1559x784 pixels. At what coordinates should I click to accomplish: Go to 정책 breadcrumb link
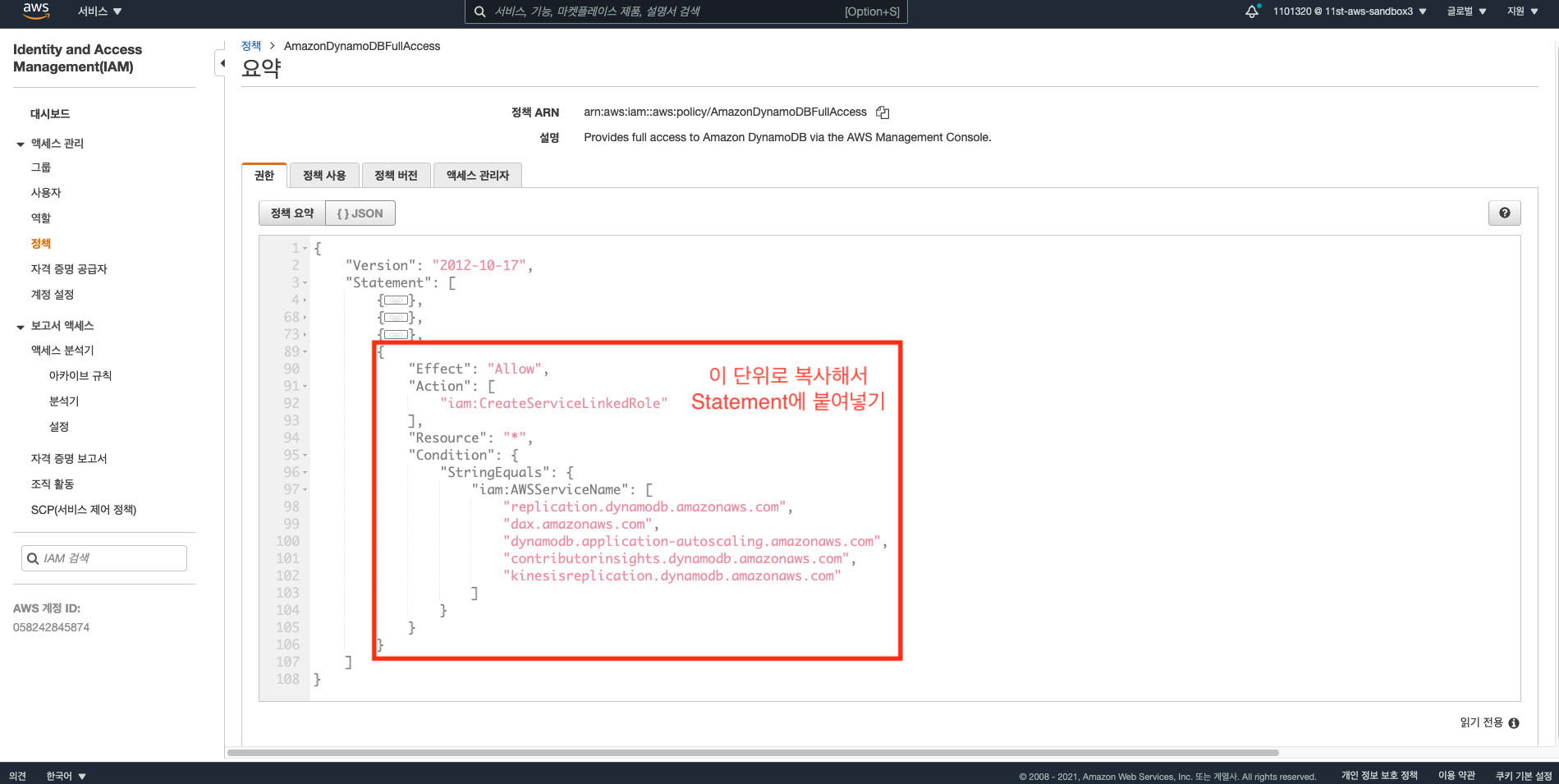[251, 46]
